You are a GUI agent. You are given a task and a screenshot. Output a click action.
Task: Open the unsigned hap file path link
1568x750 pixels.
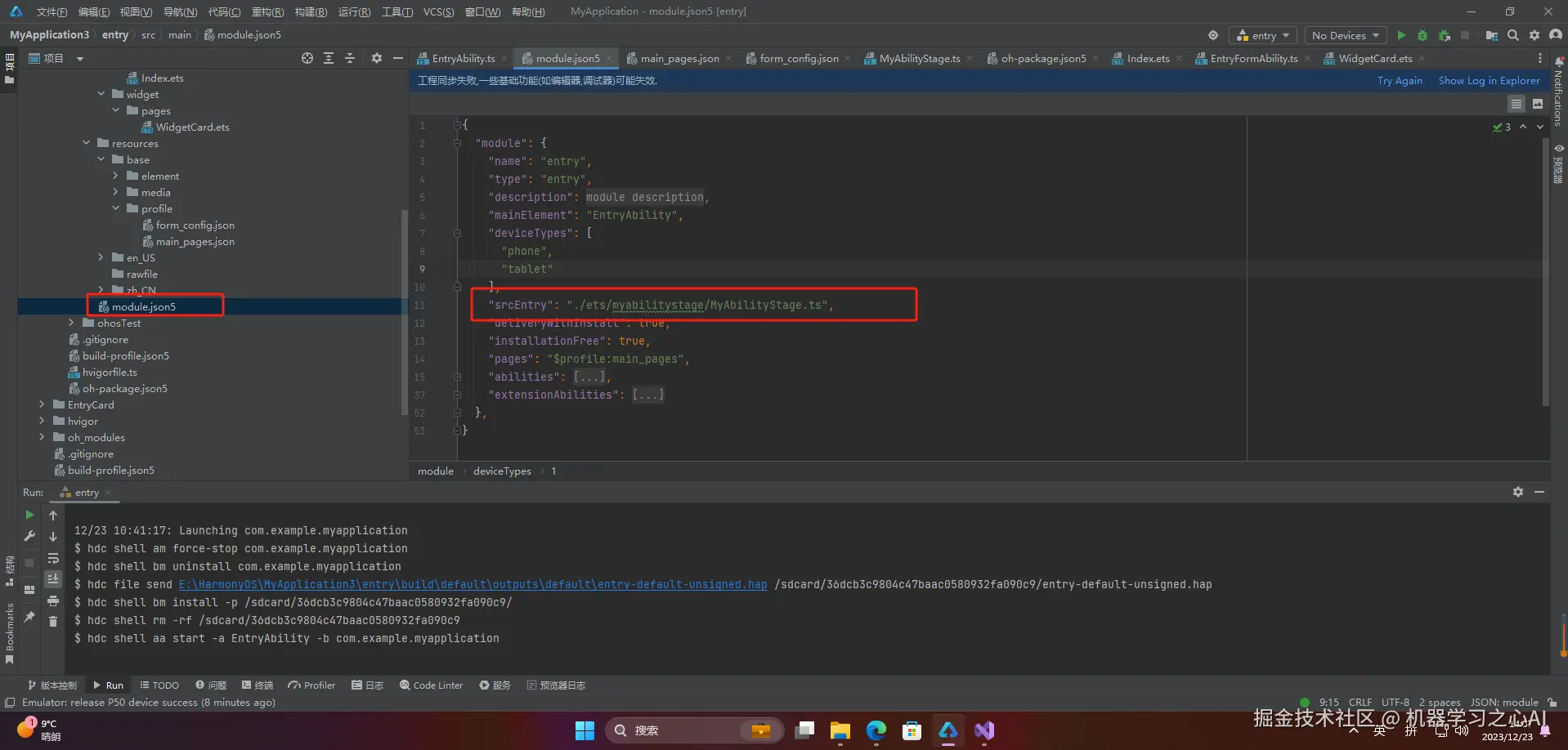[x=473, y=584]
